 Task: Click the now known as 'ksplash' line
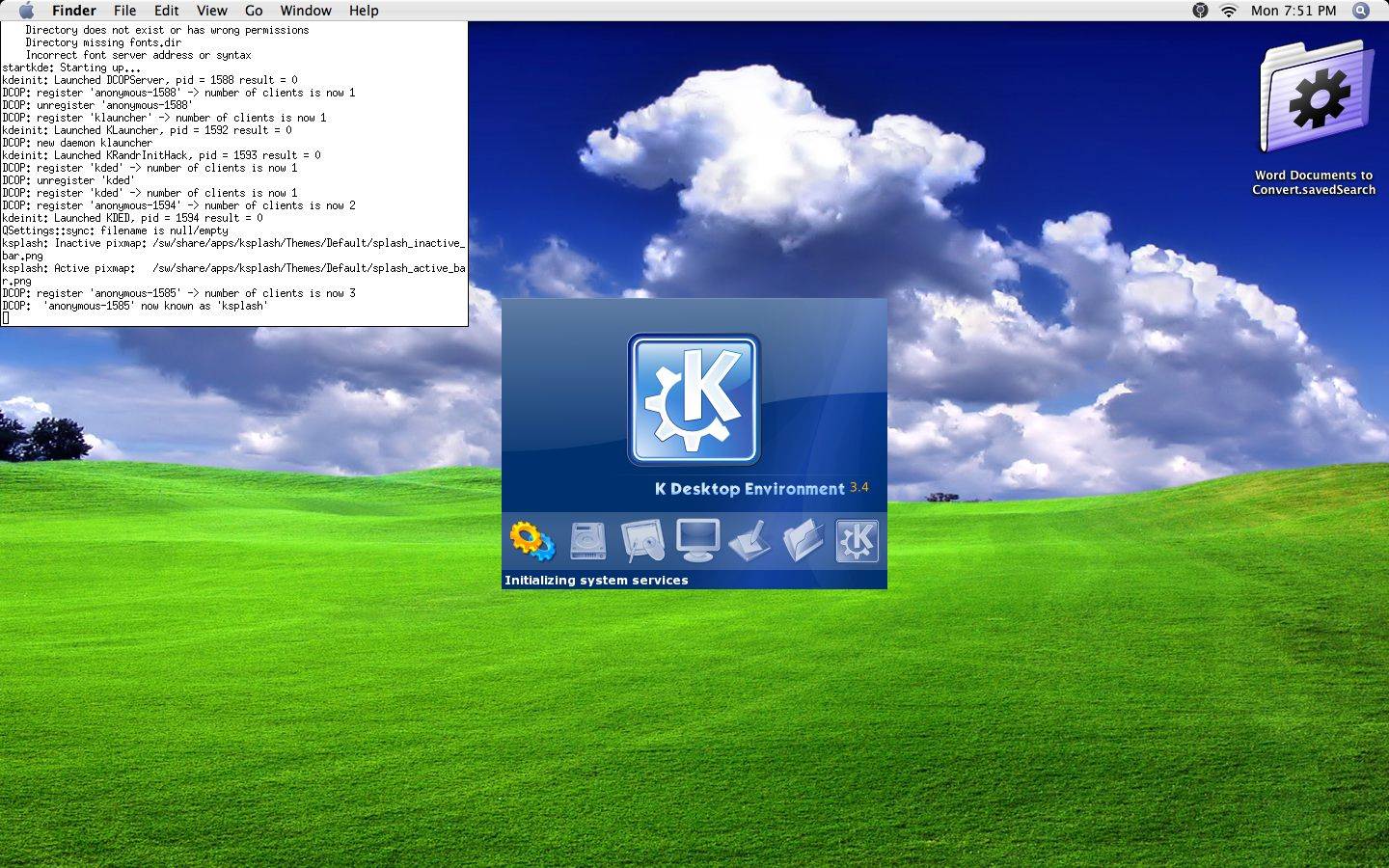coord(135,306)
